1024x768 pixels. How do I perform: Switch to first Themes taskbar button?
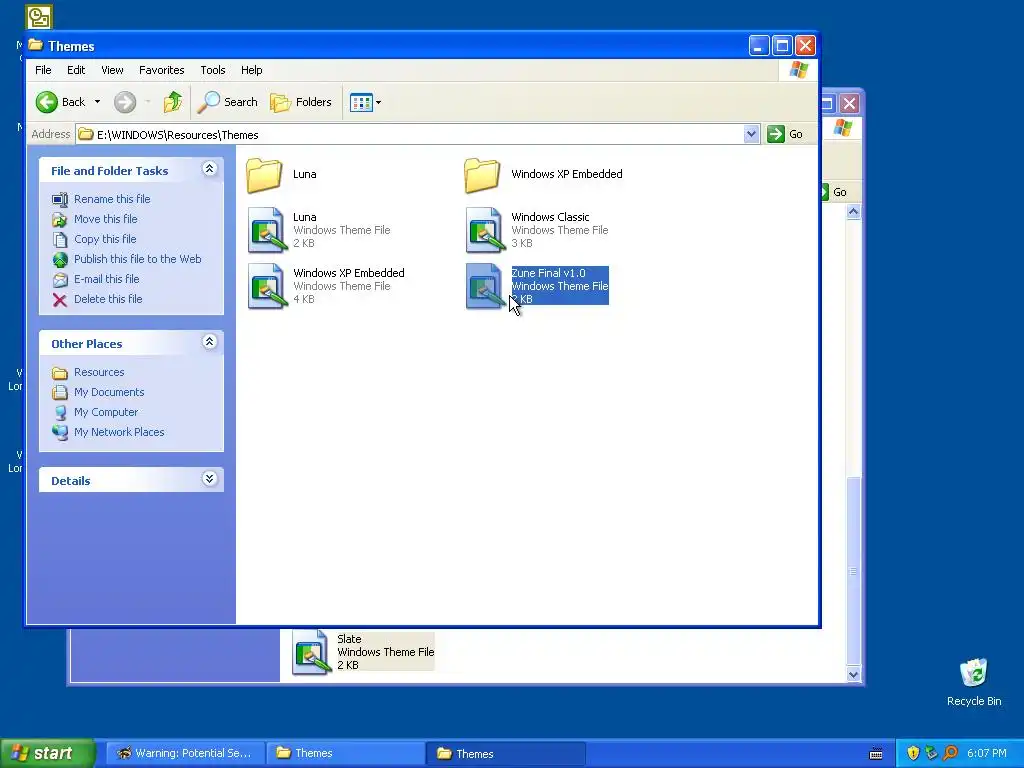tap(345, 753)
